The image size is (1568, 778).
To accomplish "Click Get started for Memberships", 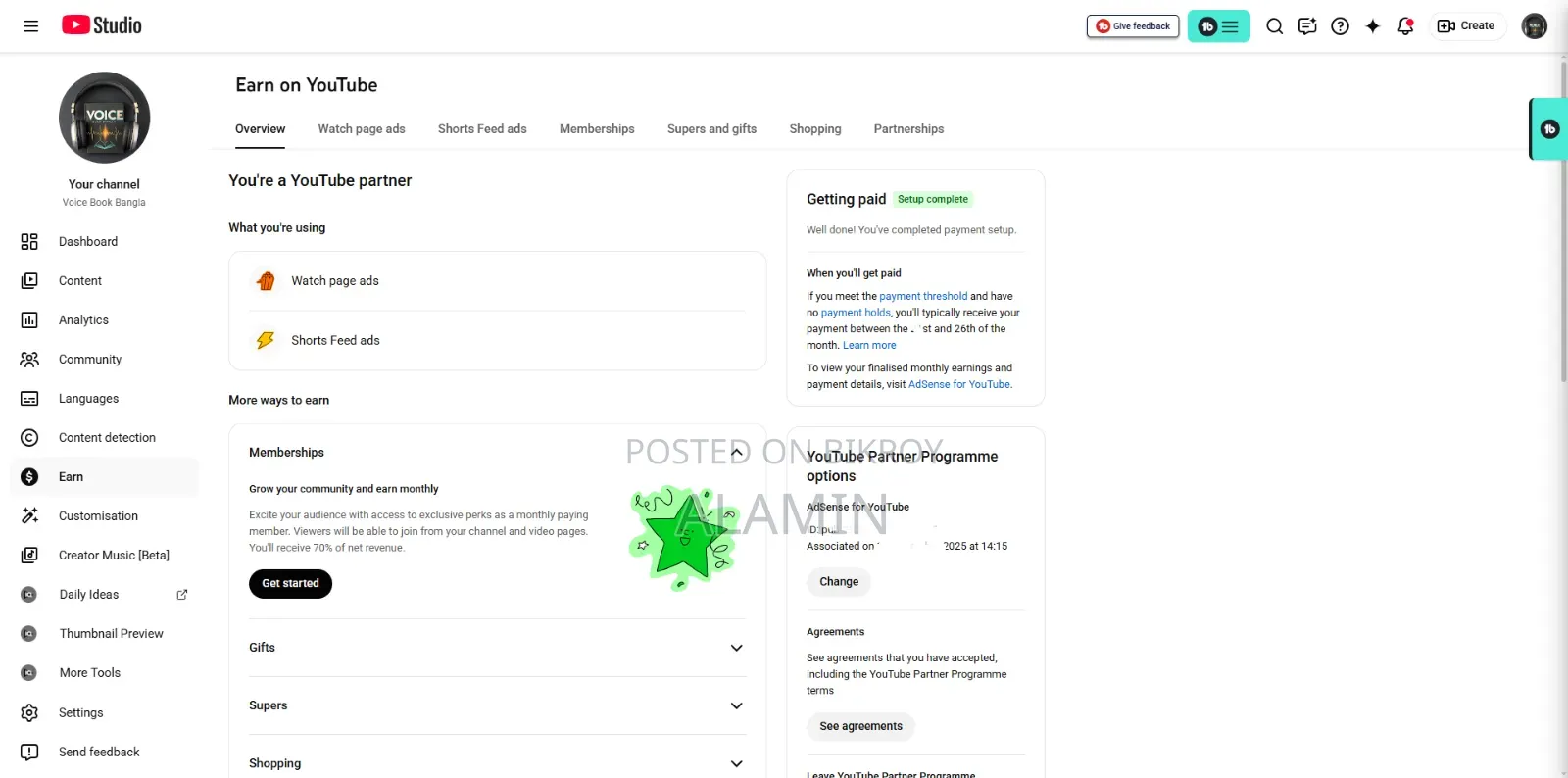I will 290,583.
